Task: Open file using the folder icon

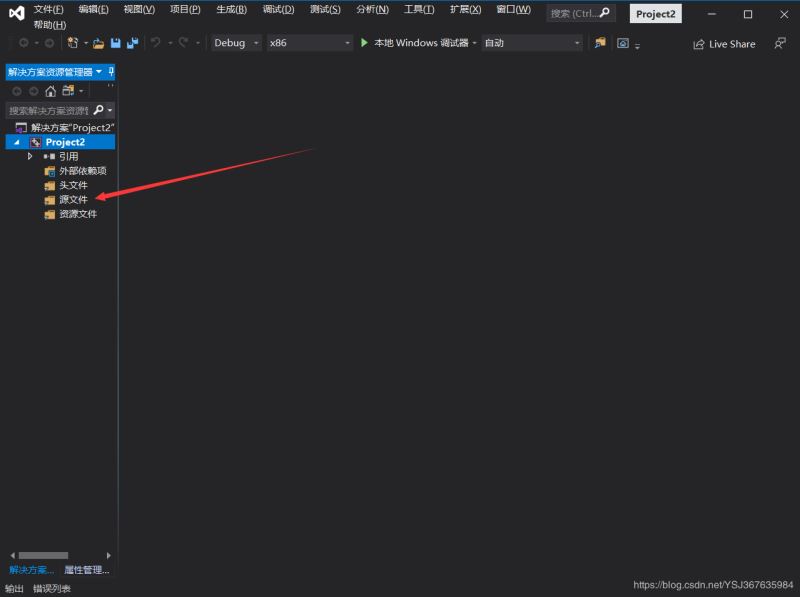Action: point(98,44)
